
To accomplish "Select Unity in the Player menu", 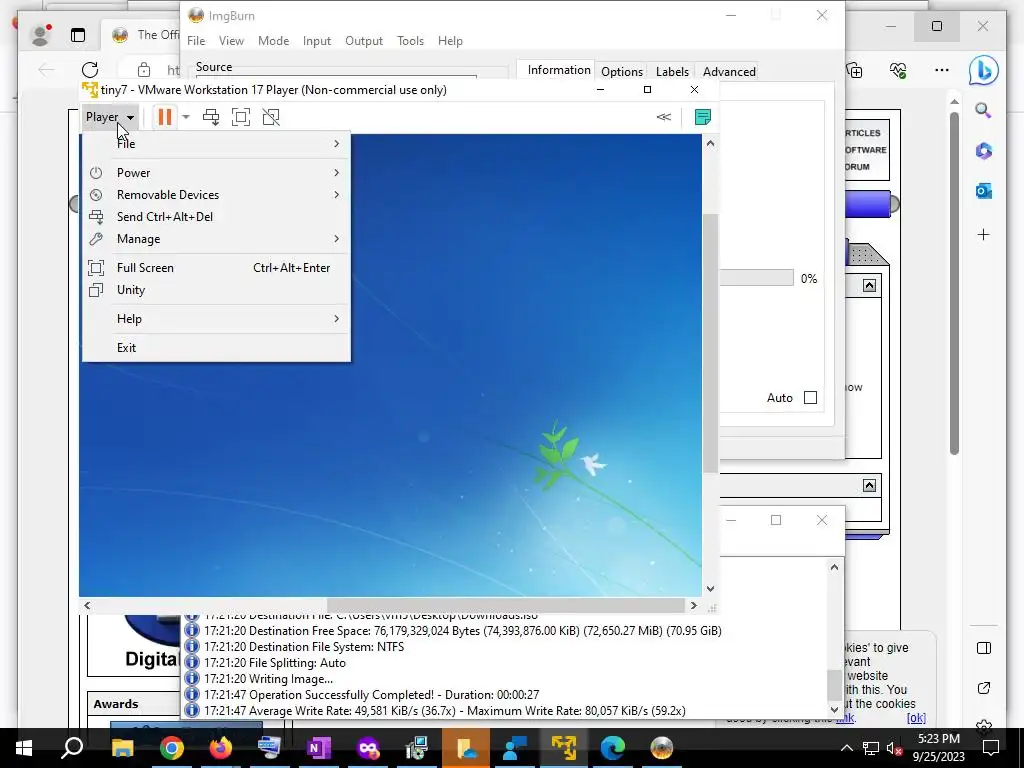I will click(x=216, y=290).
